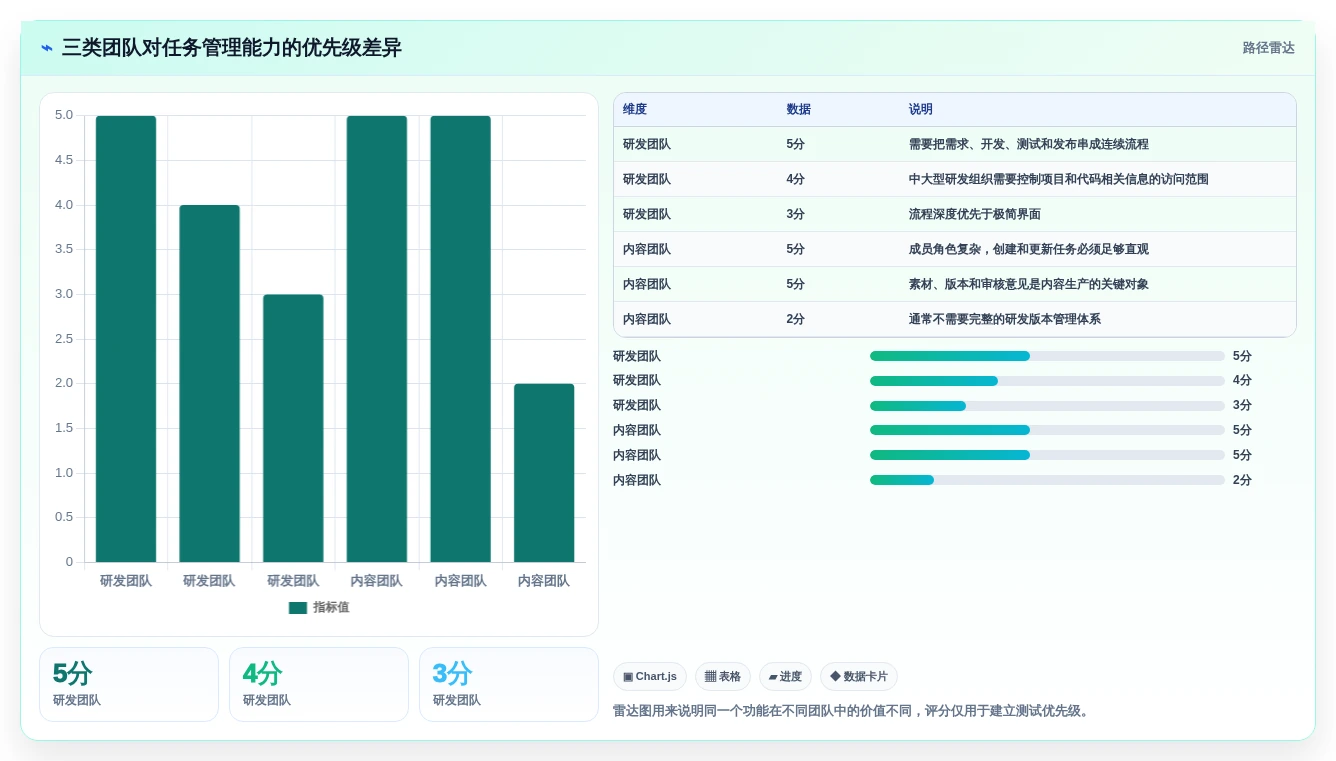Click the 内容团队 chart bar reaching 2.0
1336x761 pixels.
pyautogui.click(x=544, y=473)
